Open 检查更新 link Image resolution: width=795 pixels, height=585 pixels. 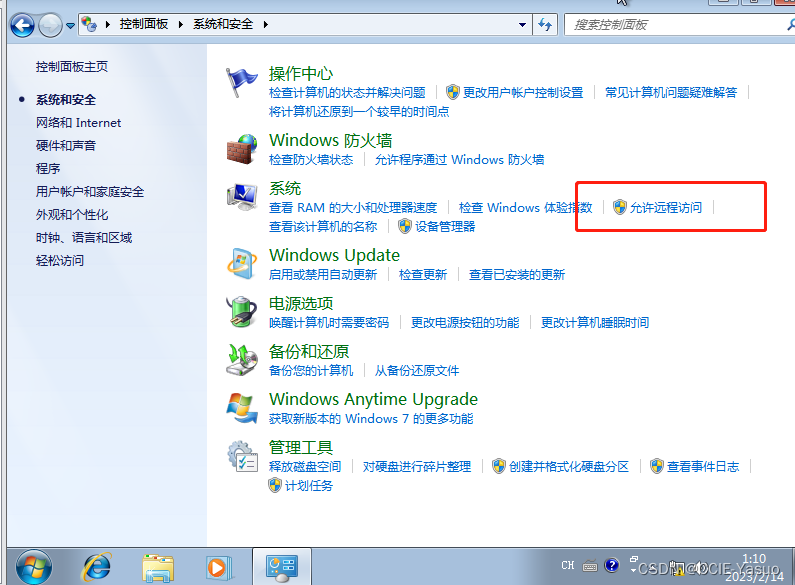point(423,275)
